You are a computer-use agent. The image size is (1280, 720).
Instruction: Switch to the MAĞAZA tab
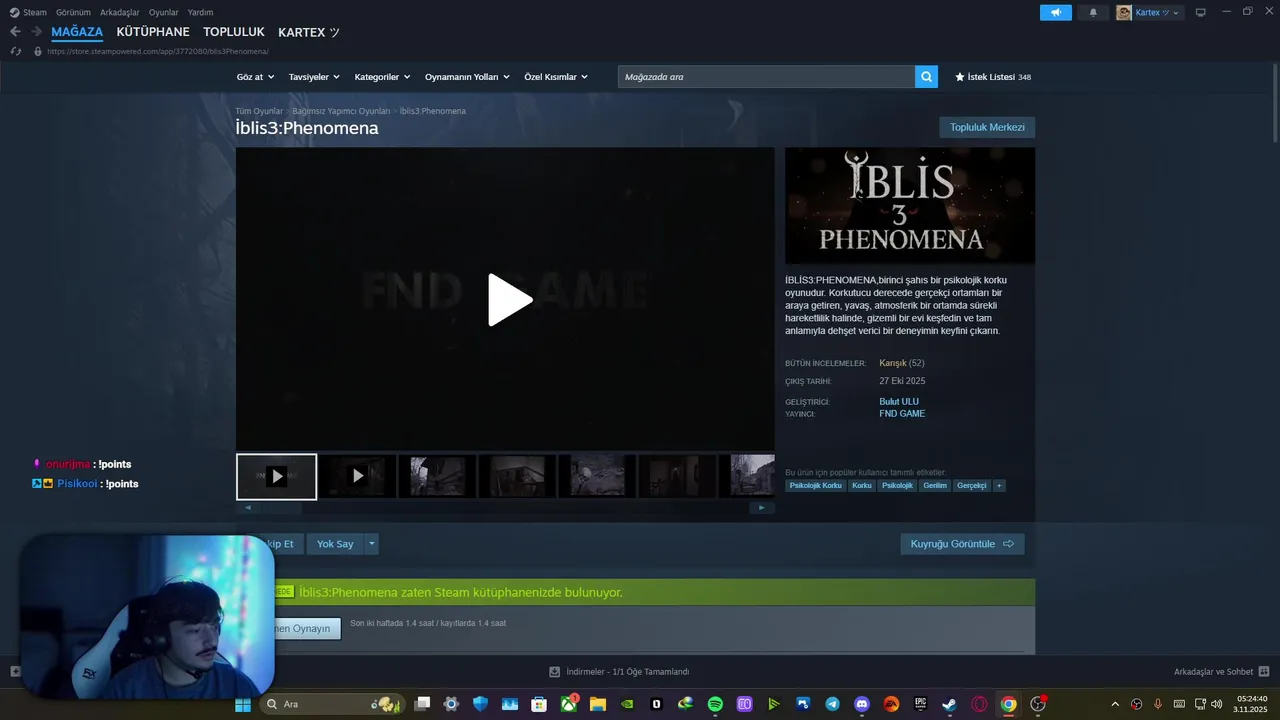(x=77, y=32)
